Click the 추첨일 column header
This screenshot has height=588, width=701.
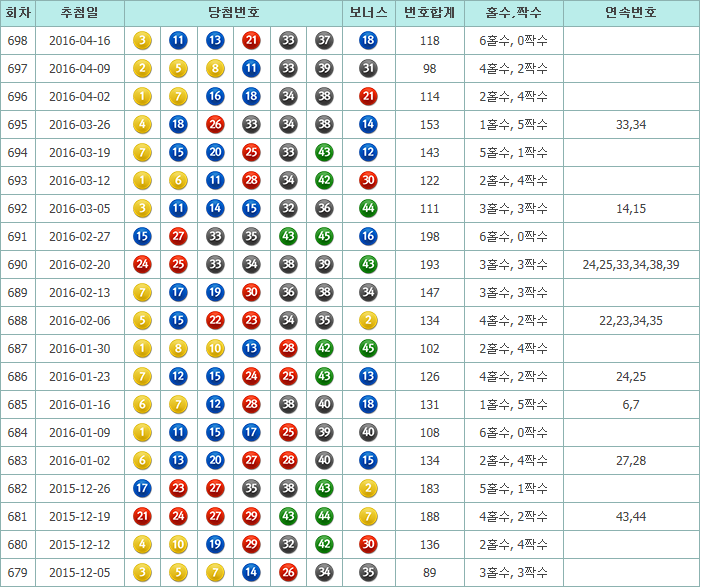(80, 13)
